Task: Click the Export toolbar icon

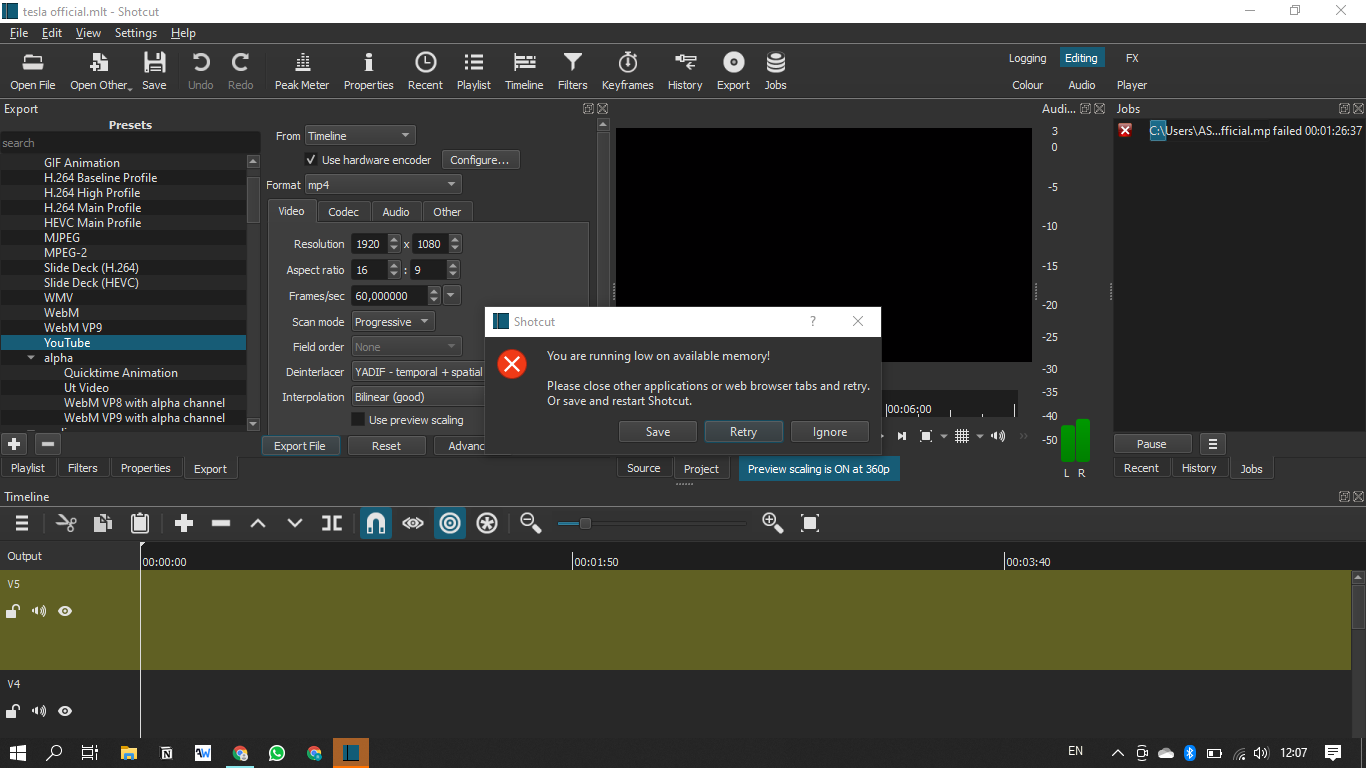Action: click(733, 72)
